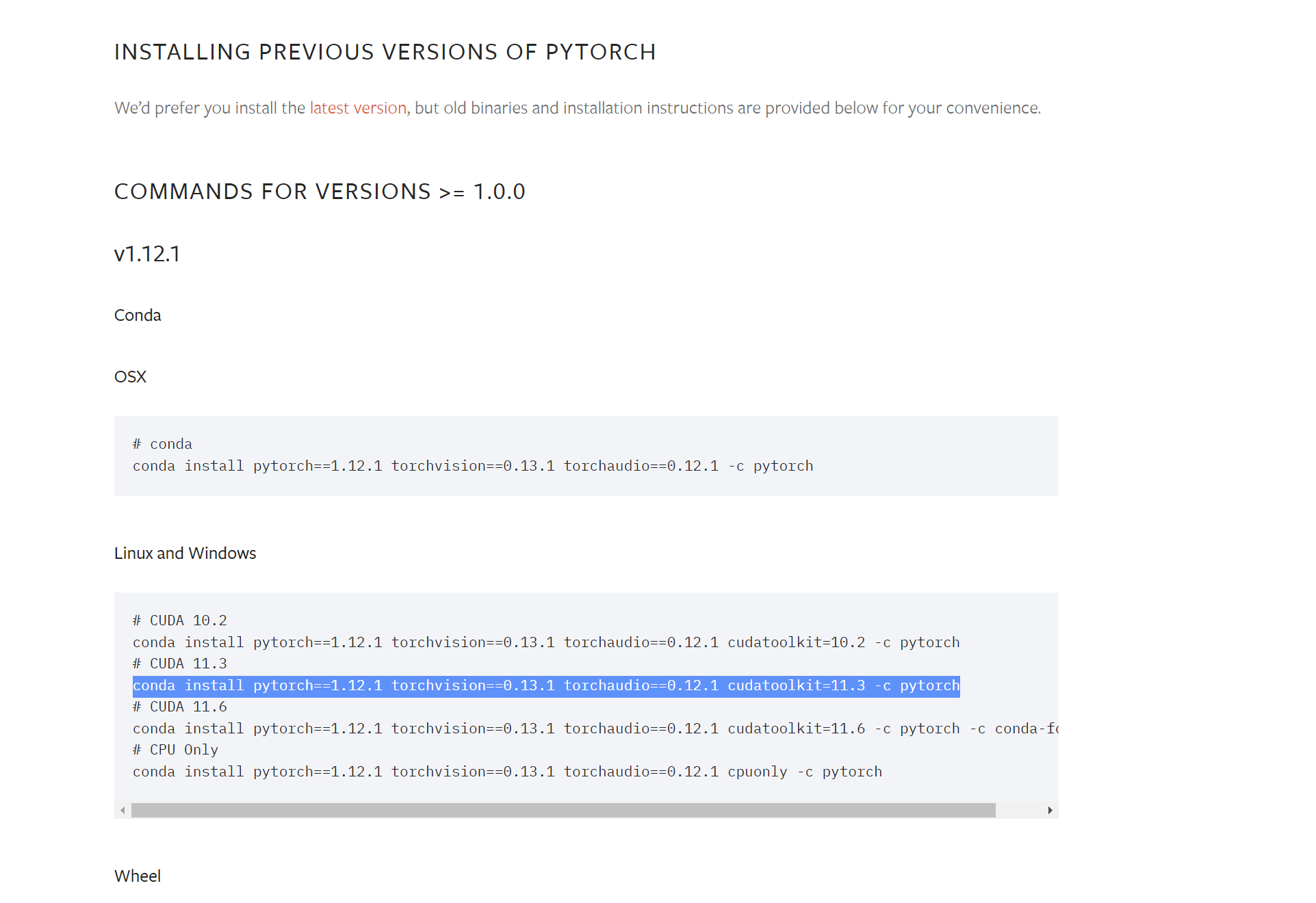Click the '# CUDA 11.3' comment line
This screenshot has width=1316, height=903.
[180, 664]
